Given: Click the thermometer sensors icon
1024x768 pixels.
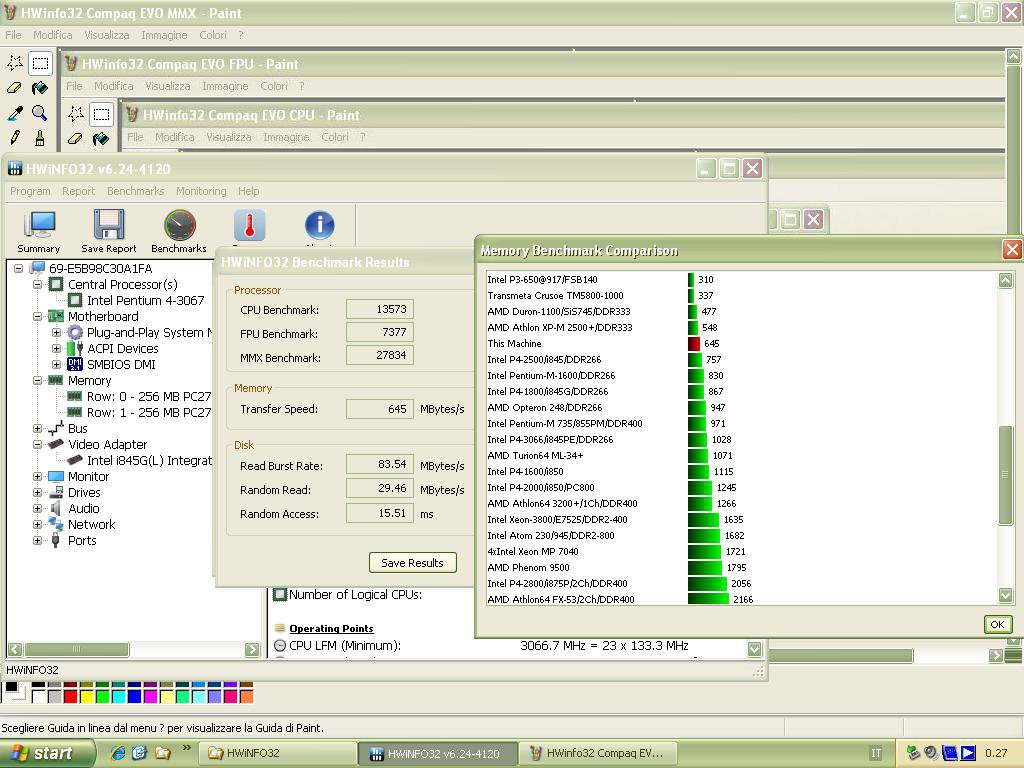Looking at the screenshot, I should (x=249, y=227).
